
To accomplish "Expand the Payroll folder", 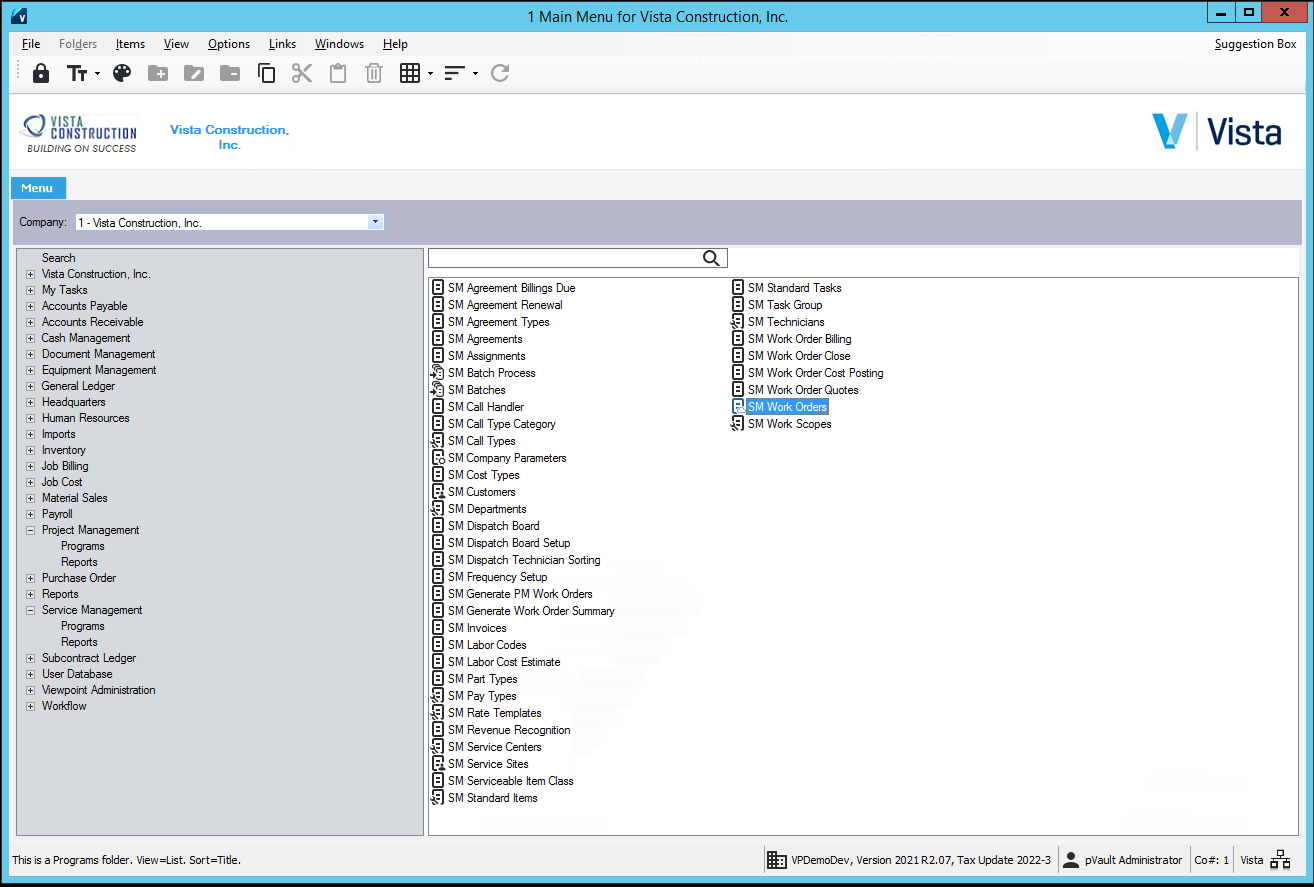I will tap(31, 514).
